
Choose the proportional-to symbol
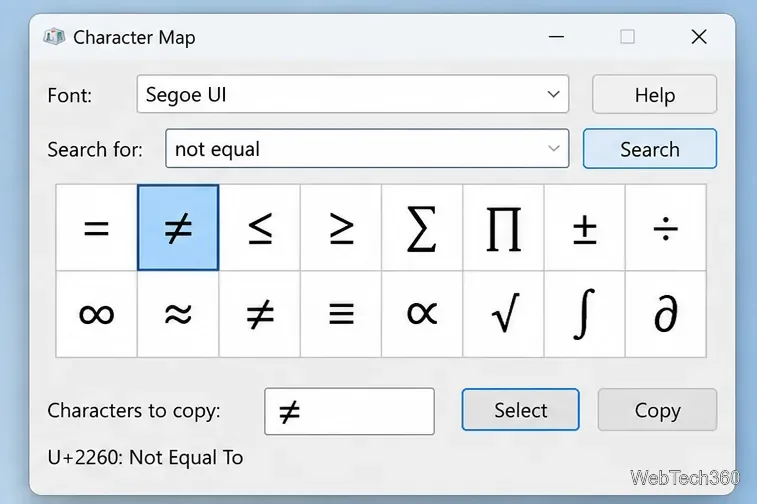coord(422,314)
